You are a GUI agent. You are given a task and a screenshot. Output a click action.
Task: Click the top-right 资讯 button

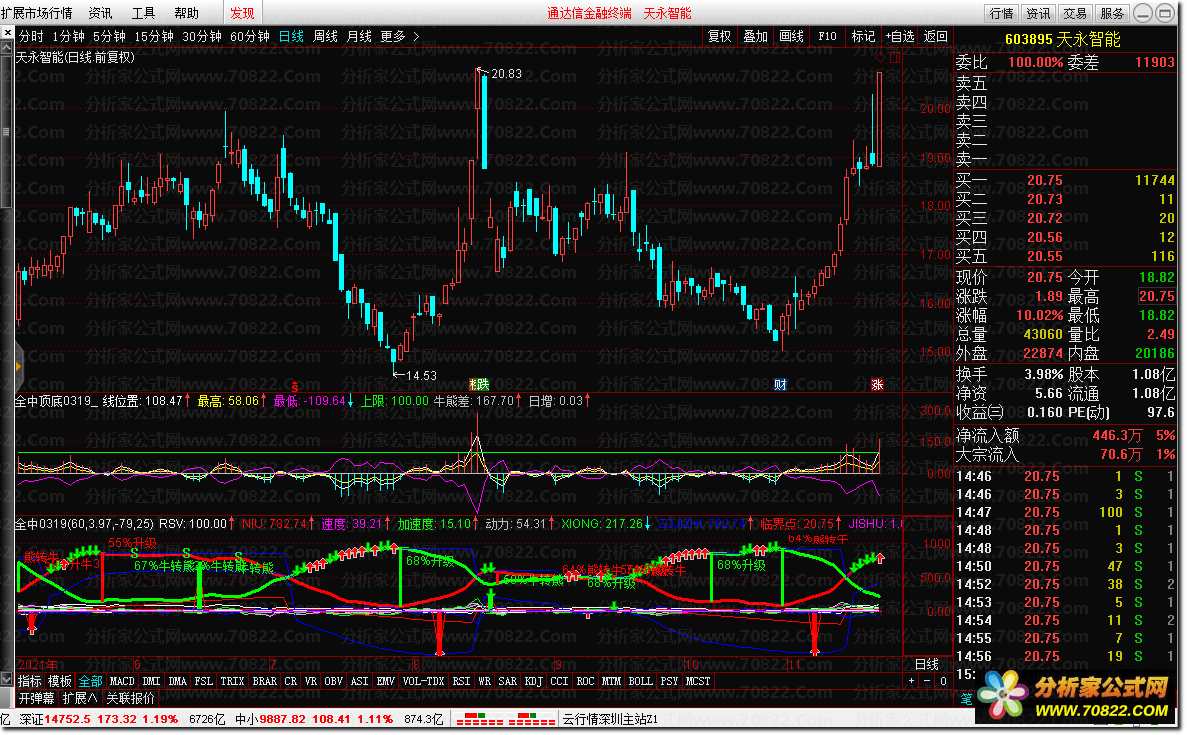pyautogui.click(x=1038, y=14)
